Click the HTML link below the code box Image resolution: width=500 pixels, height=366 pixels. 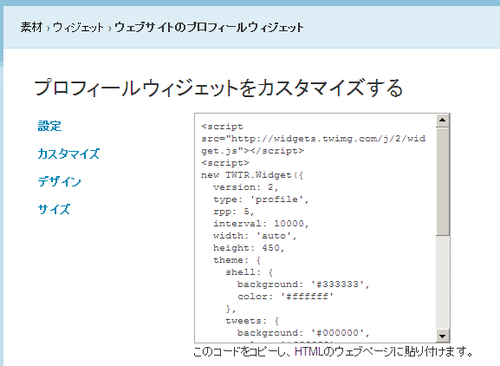(x=309, y=352)
